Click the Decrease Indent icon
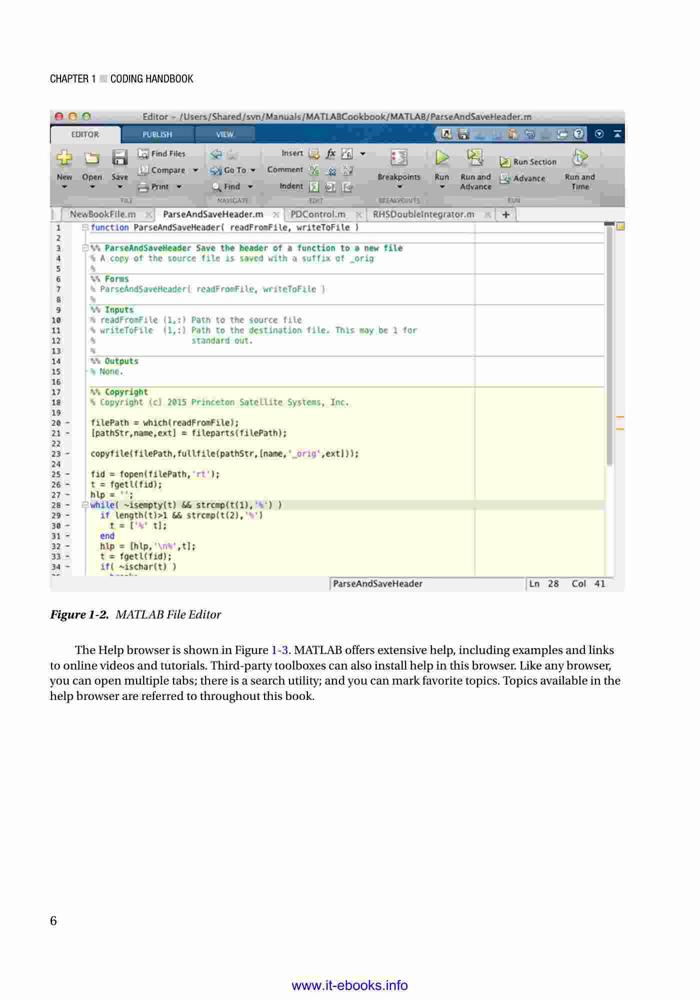Image resolution: width=700 pixels, height=1000 pixels. pos(347,187)
